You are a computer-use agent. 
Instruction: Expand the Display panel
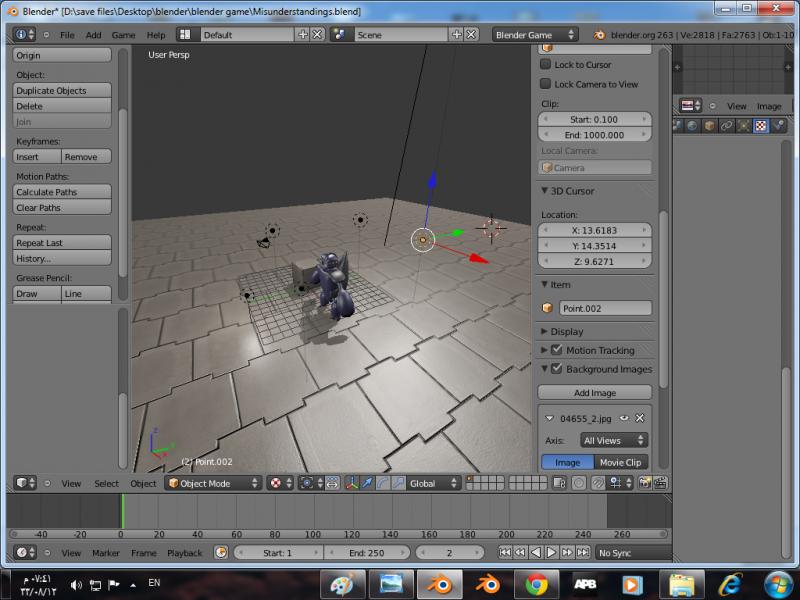pyautogui.click(x=544, y=332)
